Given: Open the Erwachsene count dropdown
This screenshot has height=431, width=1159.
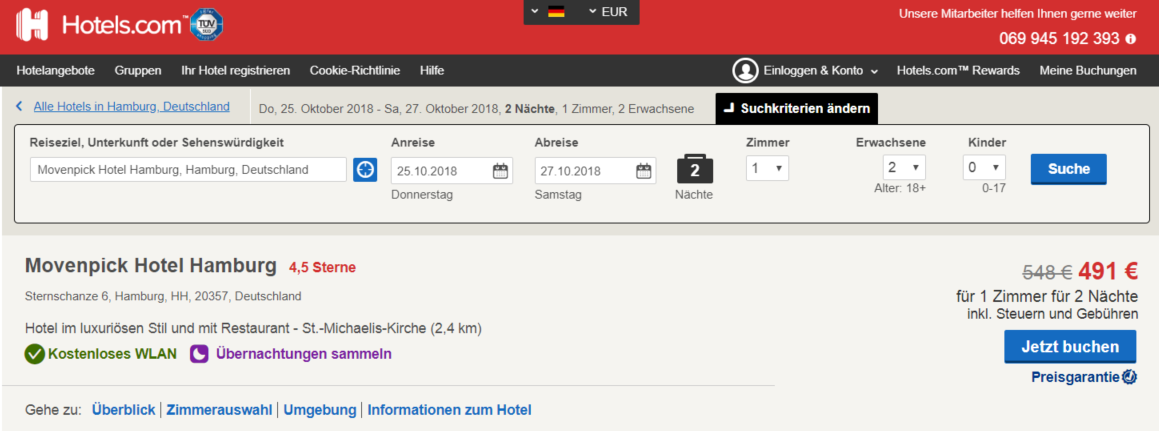Looking at the screenshot, I should click(x=903, y=167).
